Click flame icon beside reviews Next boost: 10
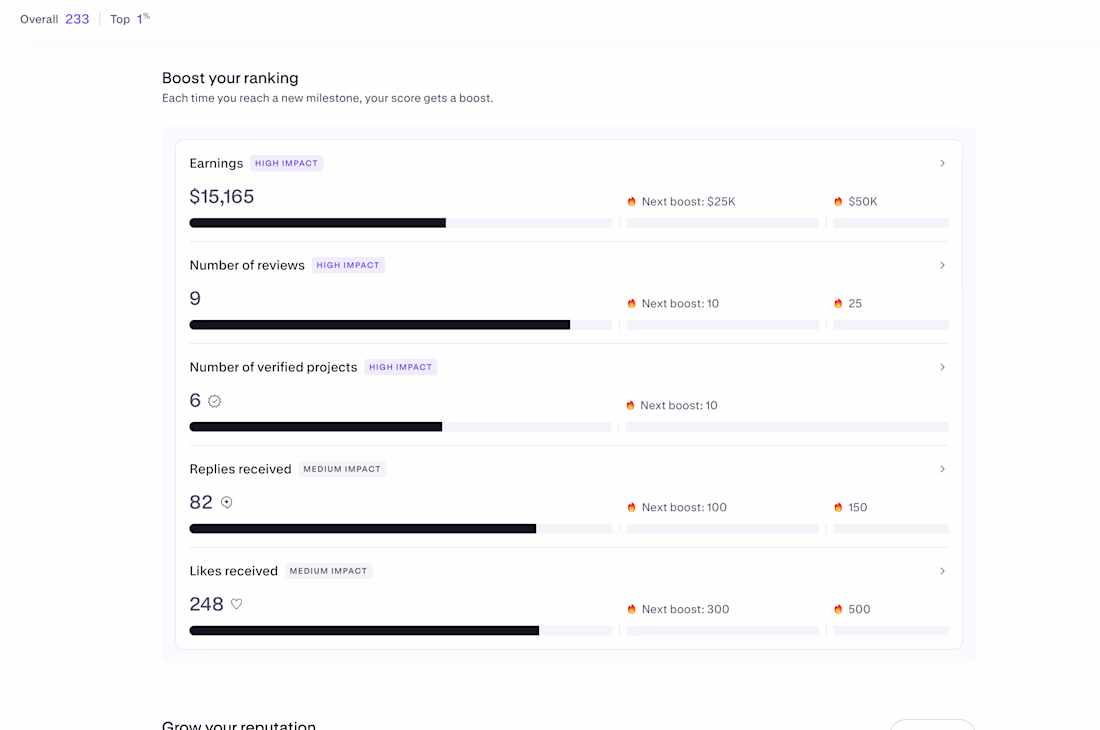Screen dimensions: 1100x730 pos(632,304)
